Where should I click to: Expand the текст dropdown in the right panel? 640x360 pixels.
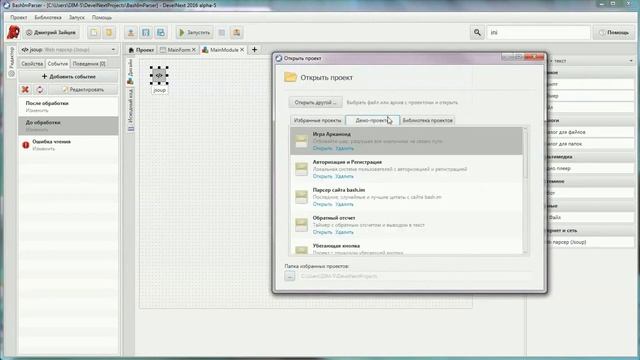(x=631, y=61)
